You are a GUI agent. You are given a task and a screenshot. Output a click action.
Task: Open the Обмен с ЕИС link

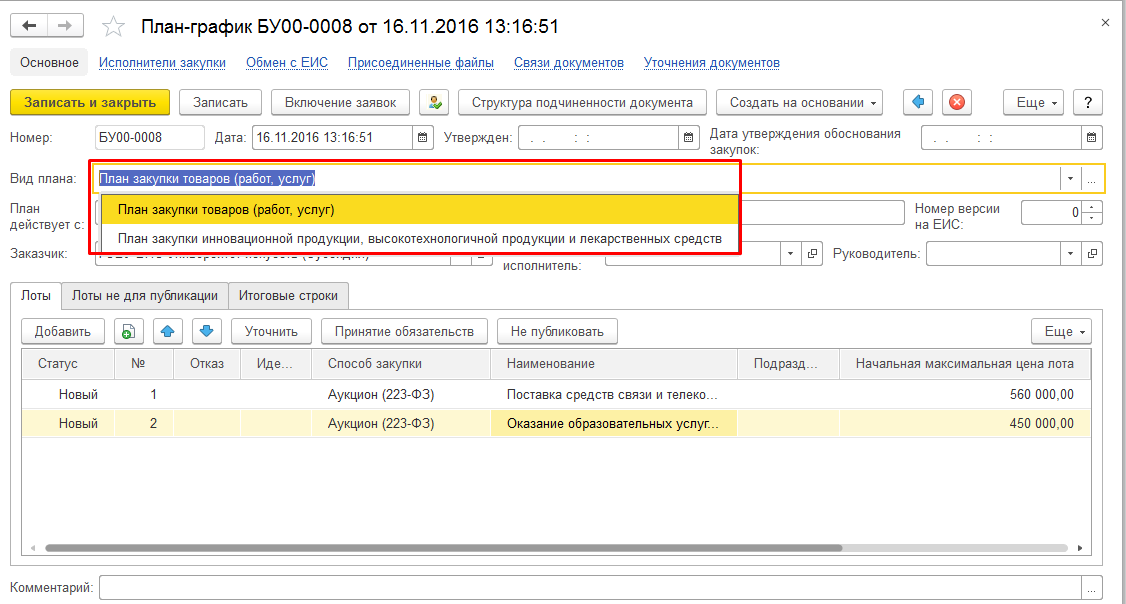pyautogui.click(x=287, y=62)
